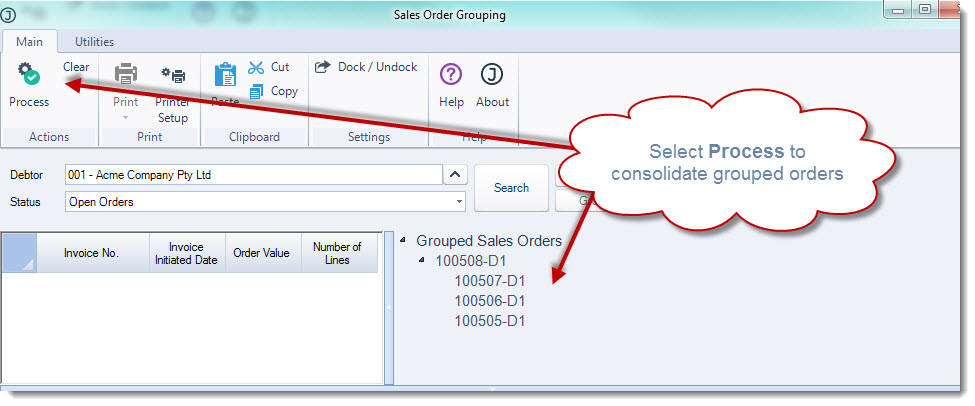Click the Invoice No. column header

pyautogui.click(x=91, y=253)
